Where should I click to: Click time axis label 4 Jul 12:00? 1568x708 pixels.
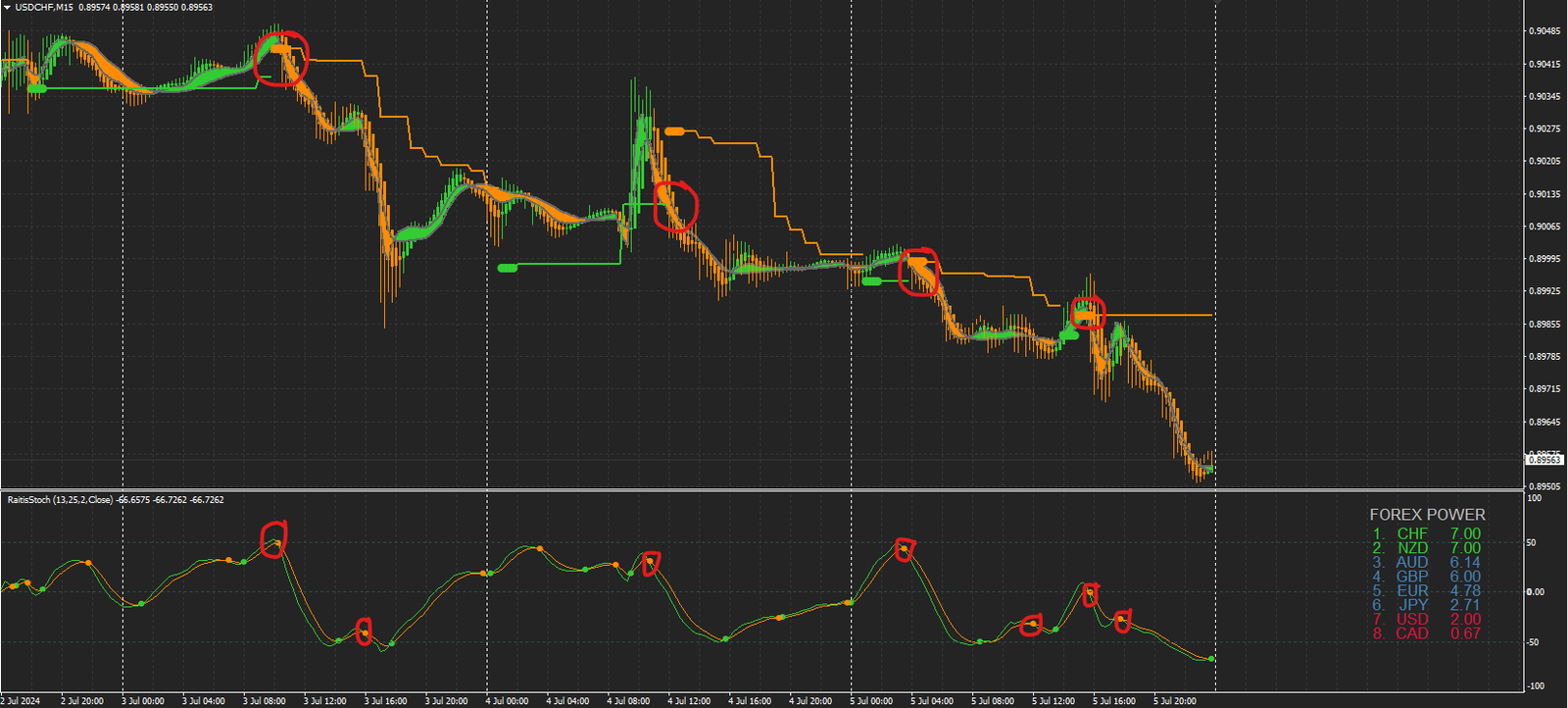point(690,701)
